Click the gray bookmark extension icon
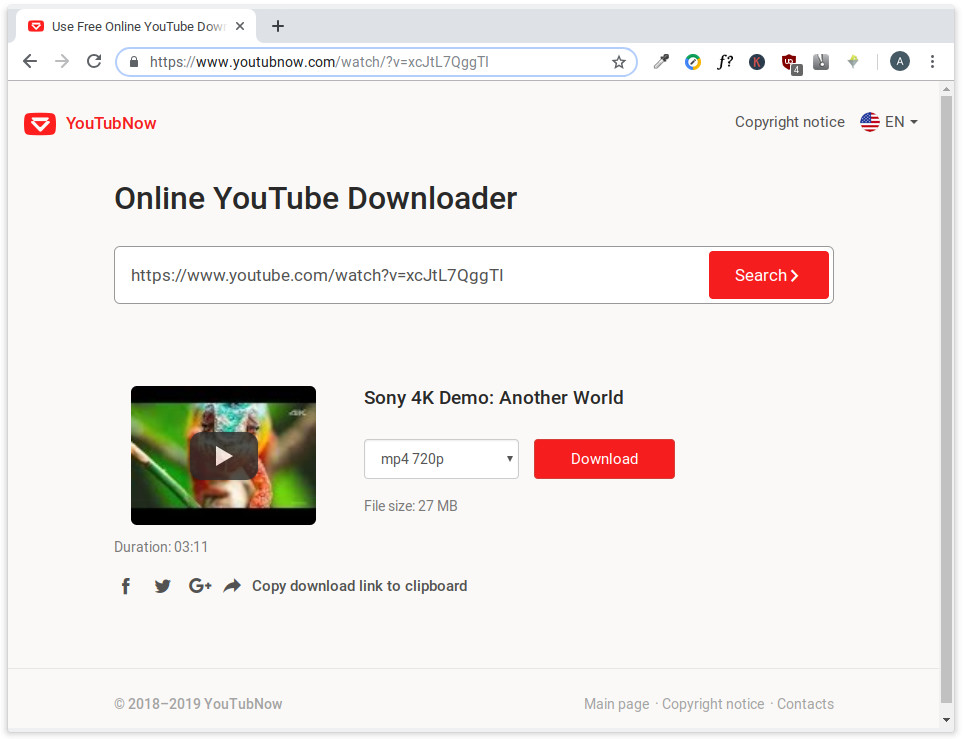964x739 pixels. click(821, 61)
